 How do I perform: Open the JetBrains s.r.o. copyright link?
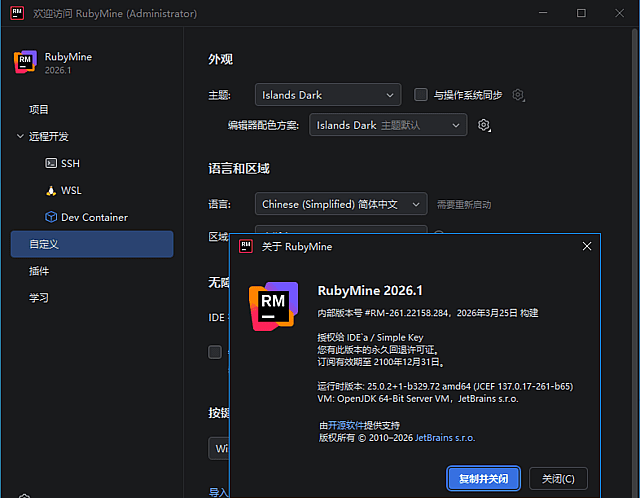coord(445,438)
